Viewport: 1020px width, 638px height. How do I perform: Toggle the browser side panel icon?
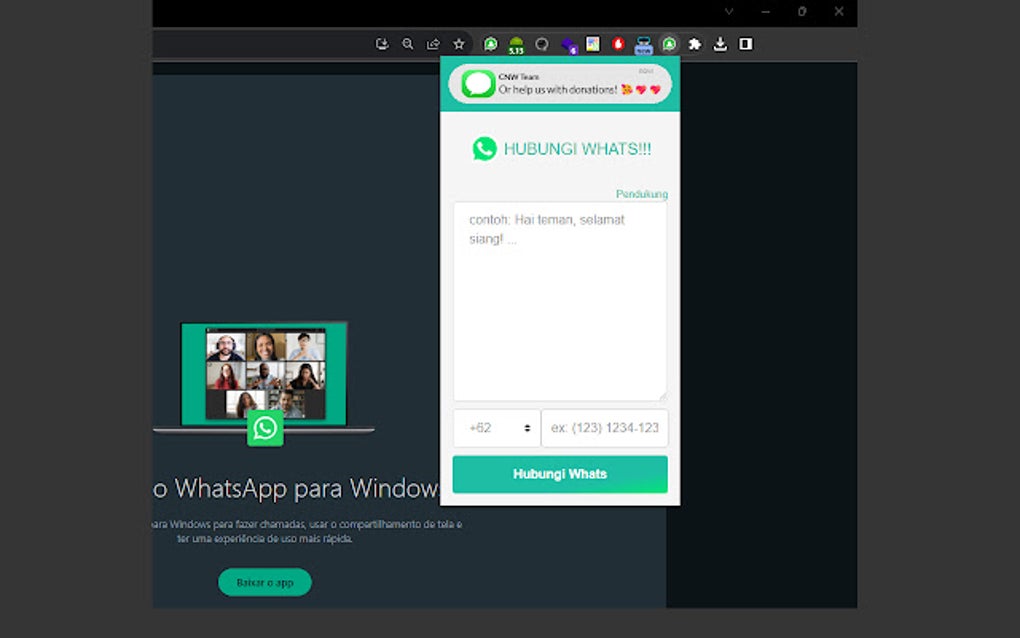point(745,44)
